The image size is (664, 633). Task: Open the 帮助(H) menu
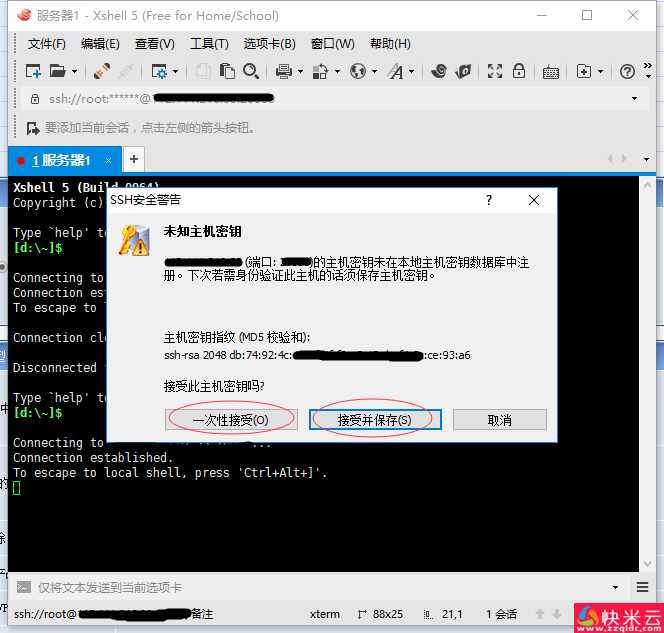pos(390,44)
